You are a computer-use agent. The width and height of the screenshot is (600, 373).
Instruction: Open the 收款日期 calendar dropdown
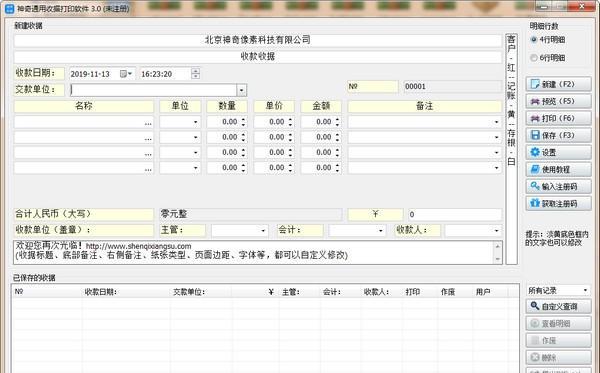(x=126, y=74)
